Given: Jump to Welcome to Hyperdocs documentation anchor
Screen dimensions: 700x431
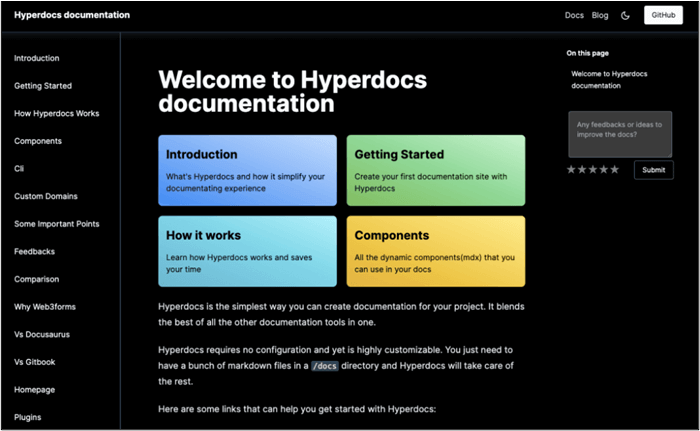Looking at the screenshot, I should [609, 80].
